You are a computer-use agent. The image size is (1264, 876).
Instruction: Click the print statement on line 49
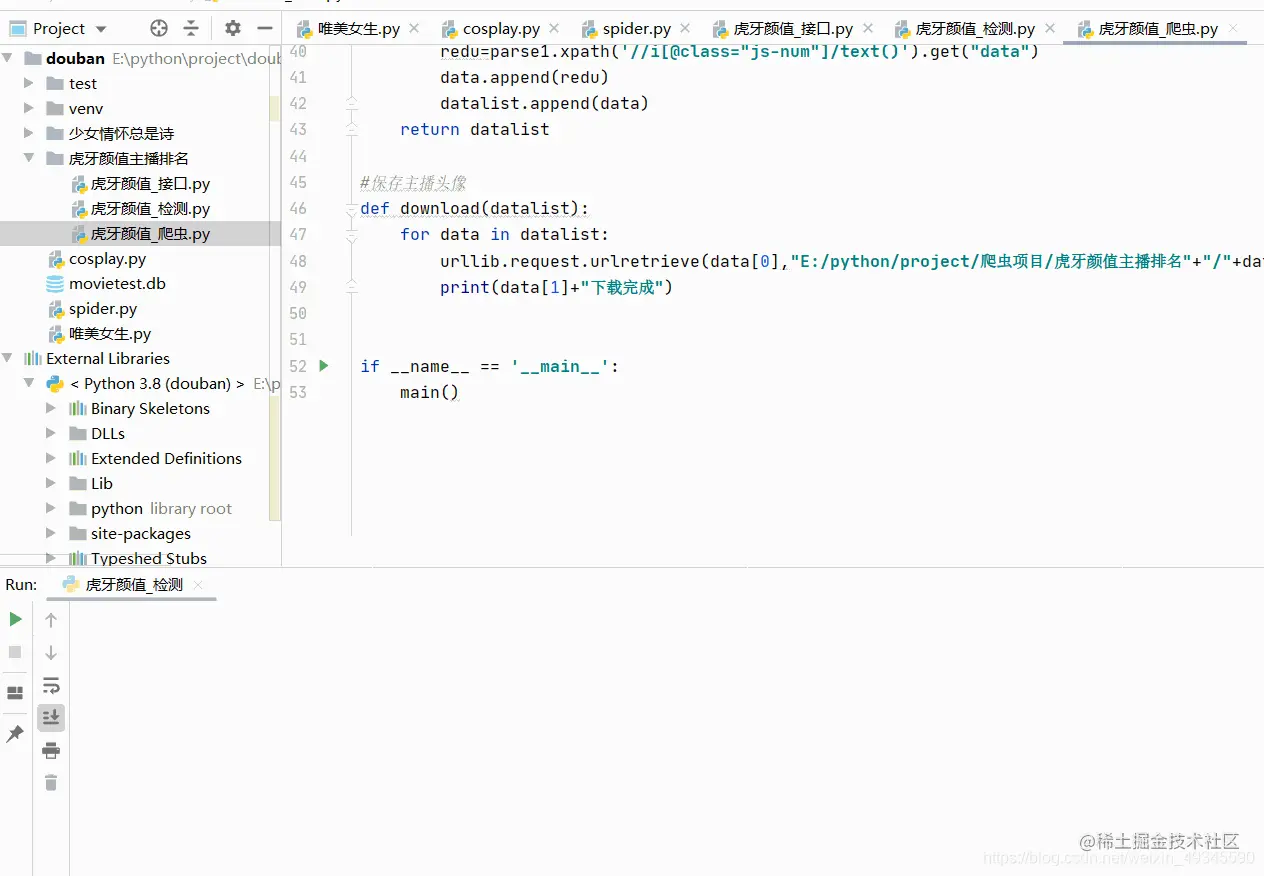[557, 287]
